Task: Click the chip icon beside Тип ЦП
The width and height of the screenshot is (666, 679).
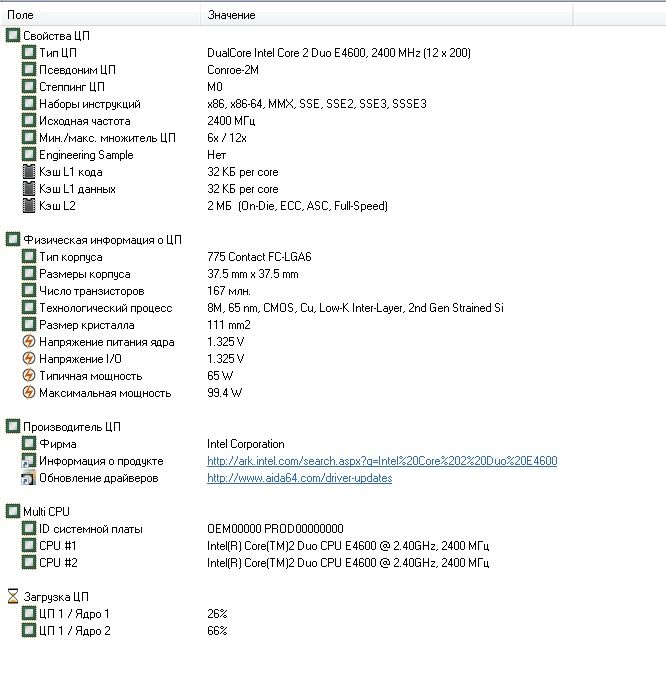Action: coord(29,52)
